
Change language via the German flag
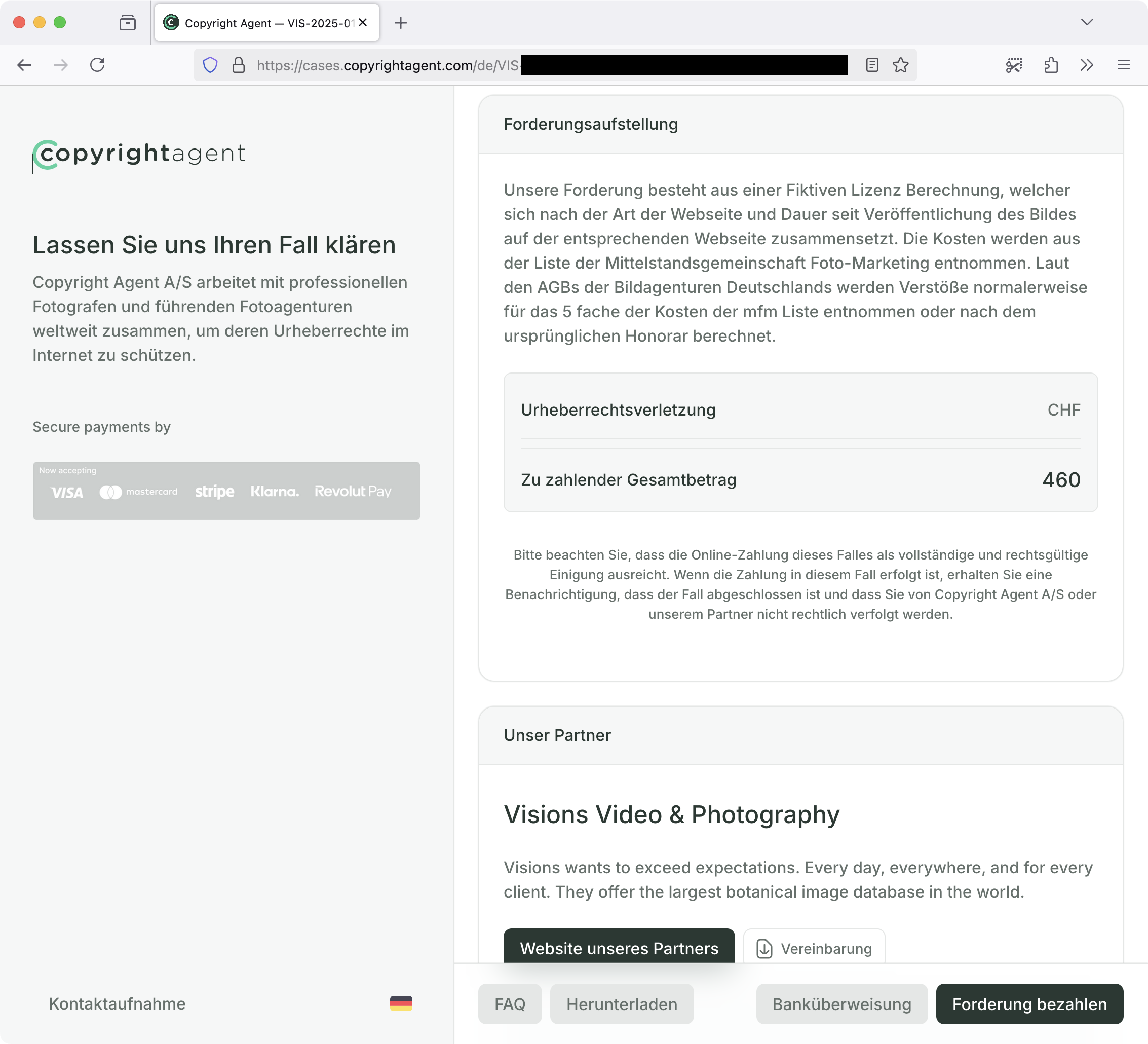pos(401,1003)
